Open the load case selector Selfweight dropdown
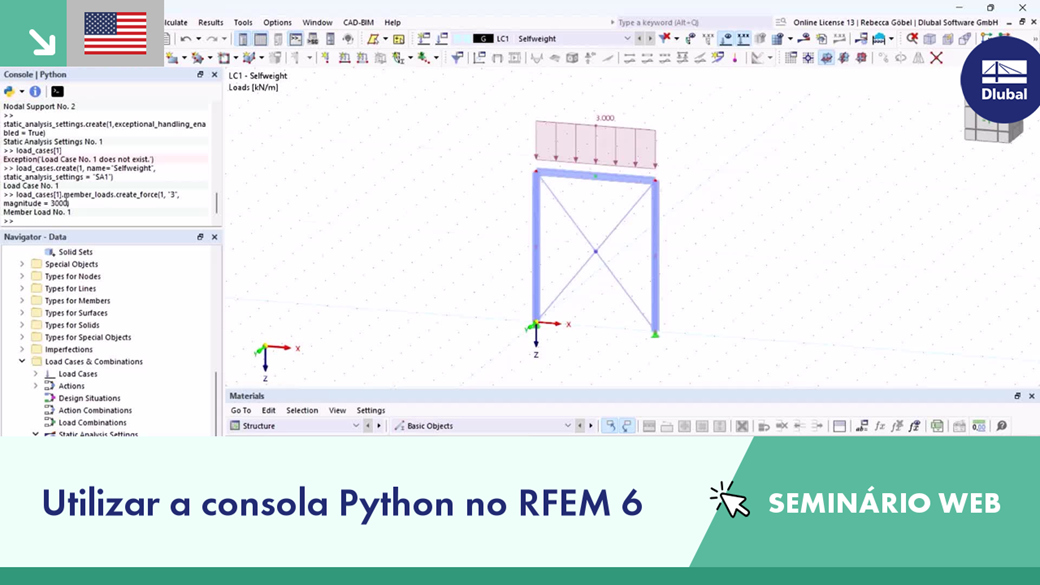Screen dimensions: 1040x585 [x=627, y=39]
